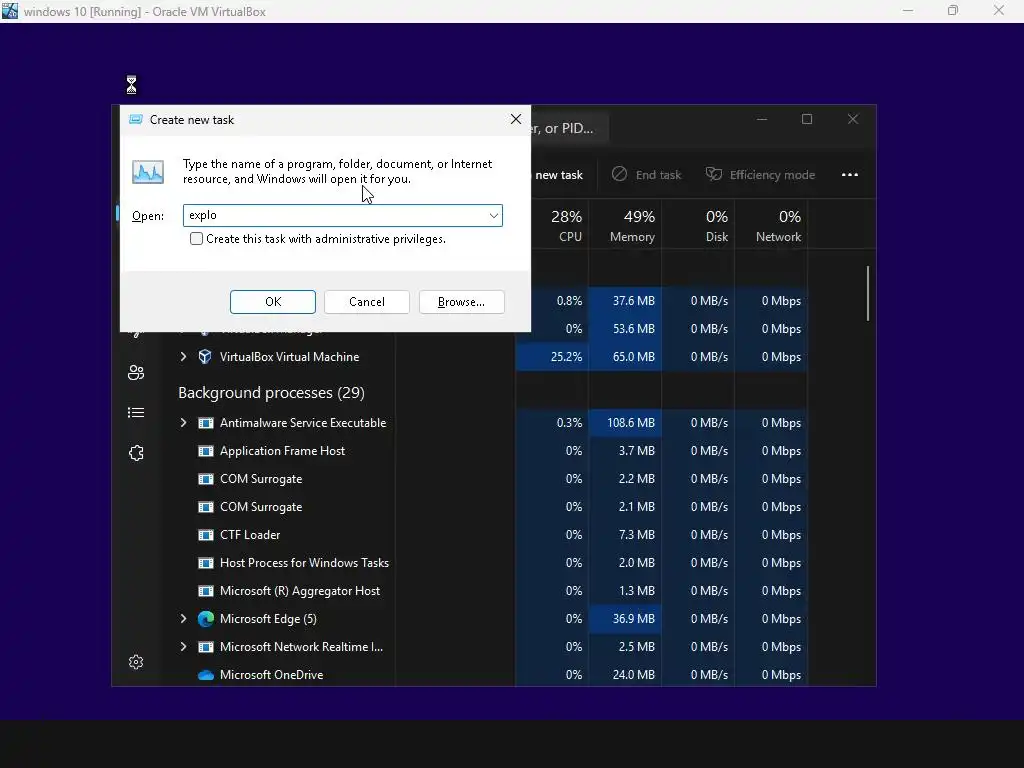
Task: Click the new task button in Task Manager
Action: (x=558, y=175)
